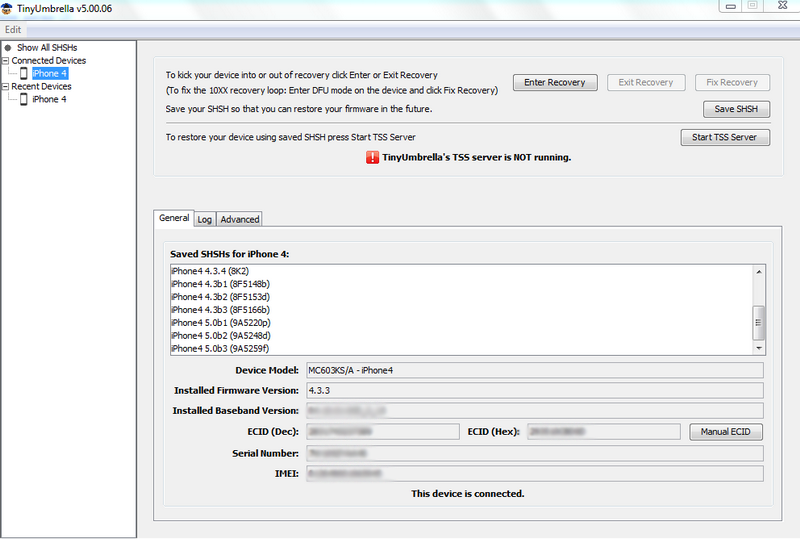Image resolution: width=800 pixels, height=539 pixels.
Task: Click the Manual ECID button
Action: (726, 432)
